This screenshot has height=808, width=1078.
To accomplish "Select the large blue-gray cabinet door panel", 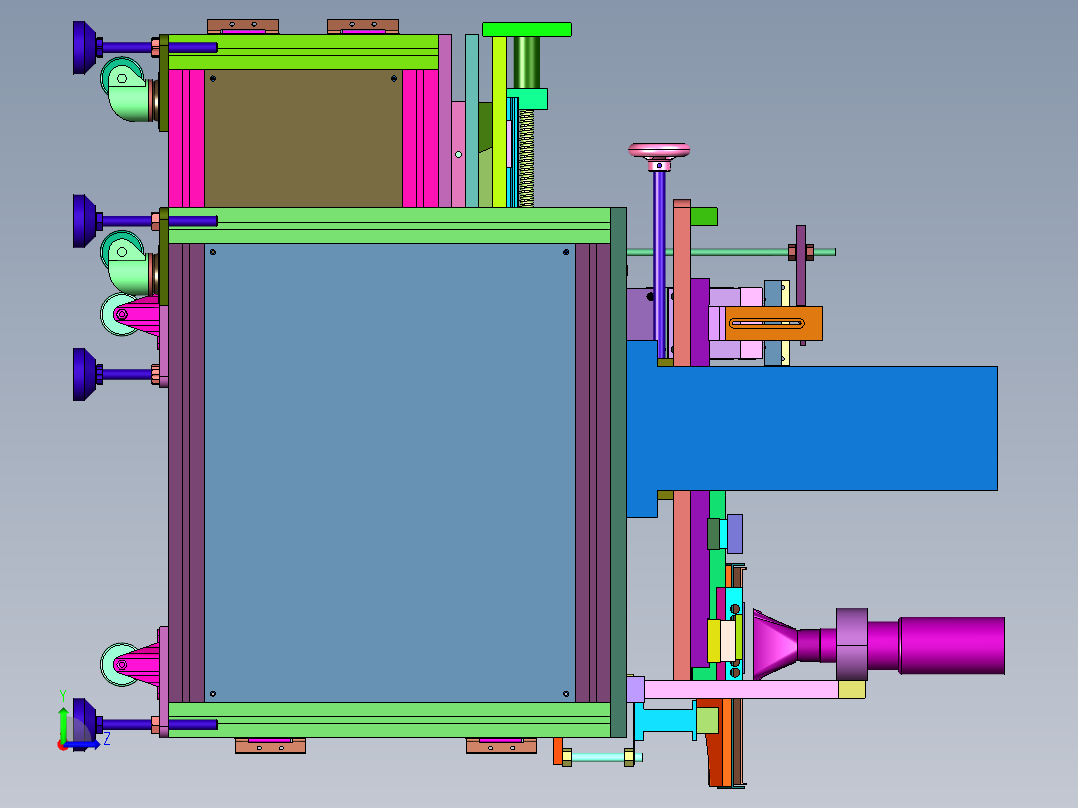I will pyautogui.click(x=389, y=472).
